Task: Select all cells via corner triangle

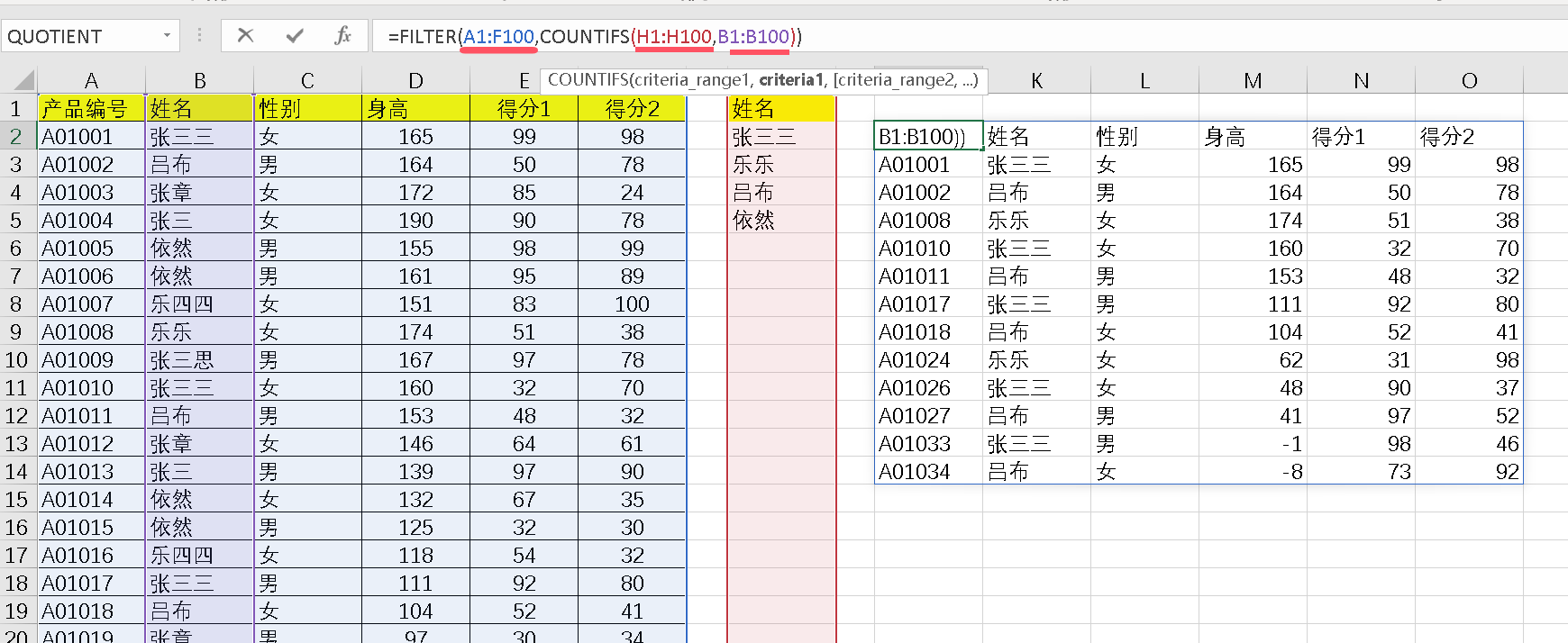Action: tap(23, 80)
